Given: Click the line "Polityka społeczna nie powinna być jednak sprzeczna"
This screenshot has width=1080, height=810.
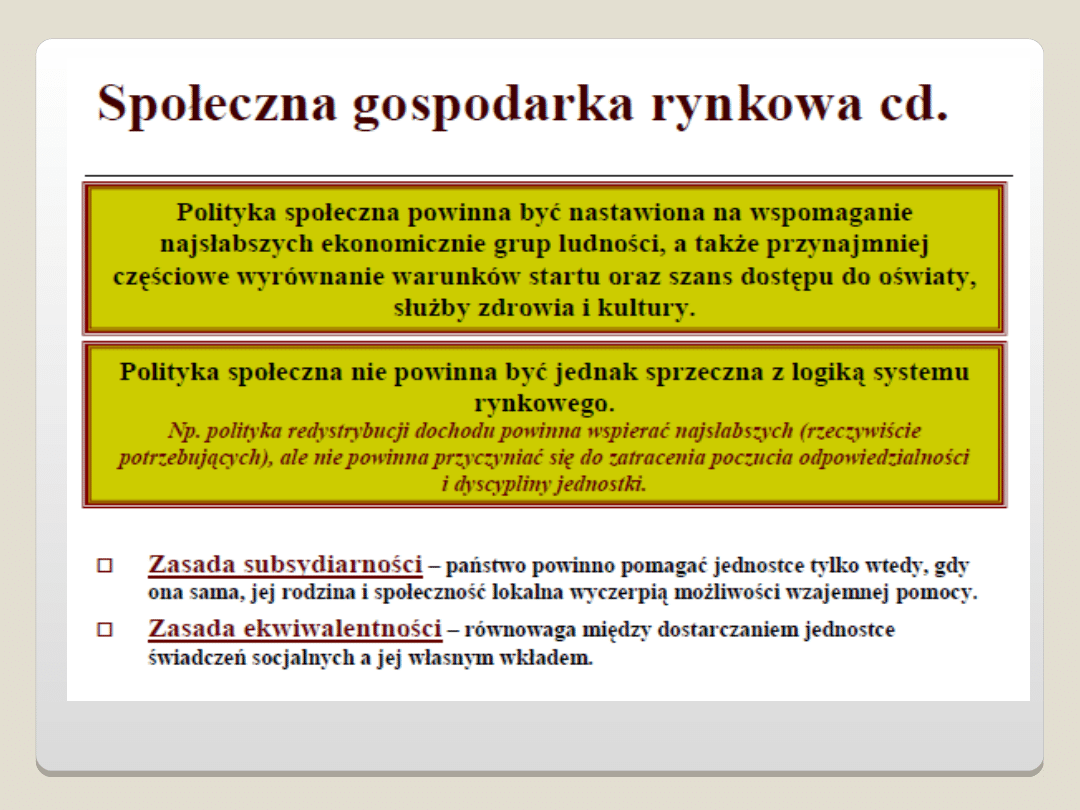Looking at the screenshot, I should tap(545, 372).
